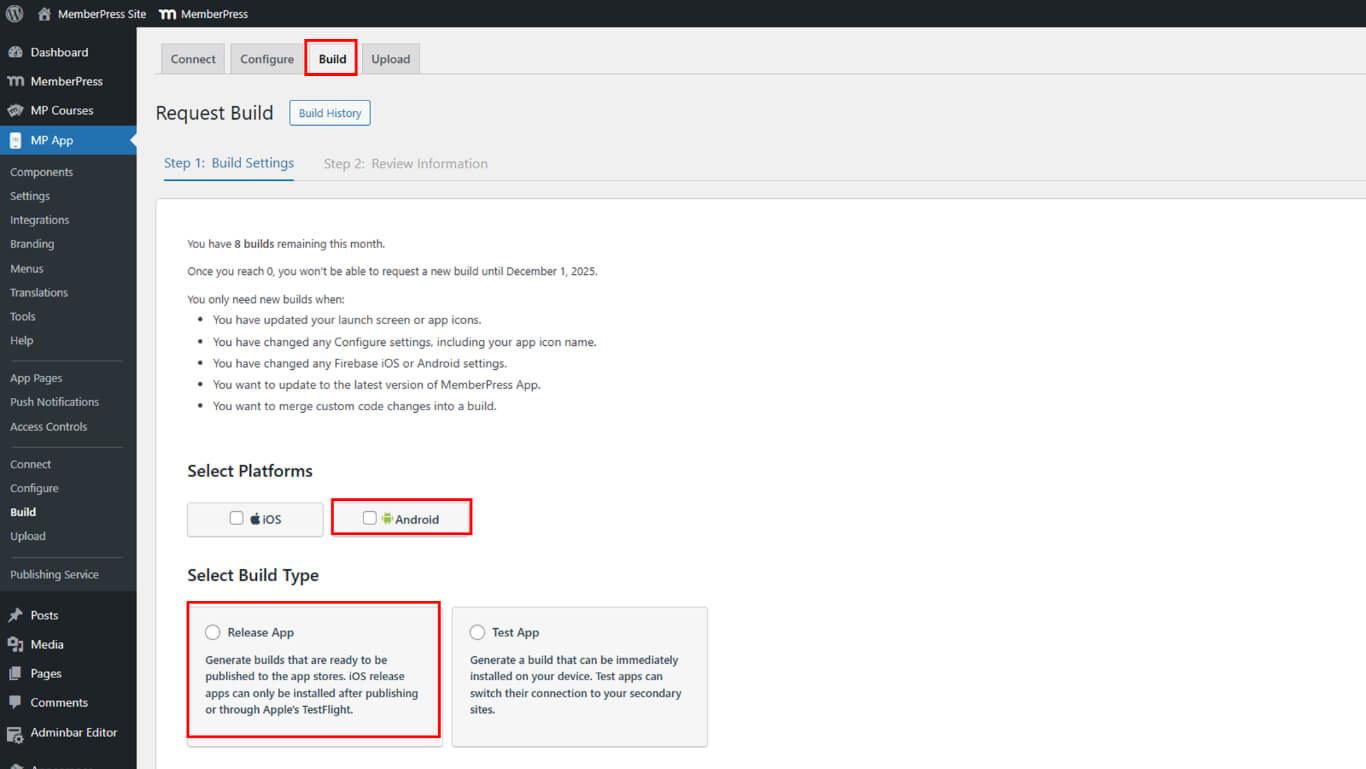Viewport: 1366px width, 769px height.
Task: Click the Media sidebar icon
Action: 15,644
